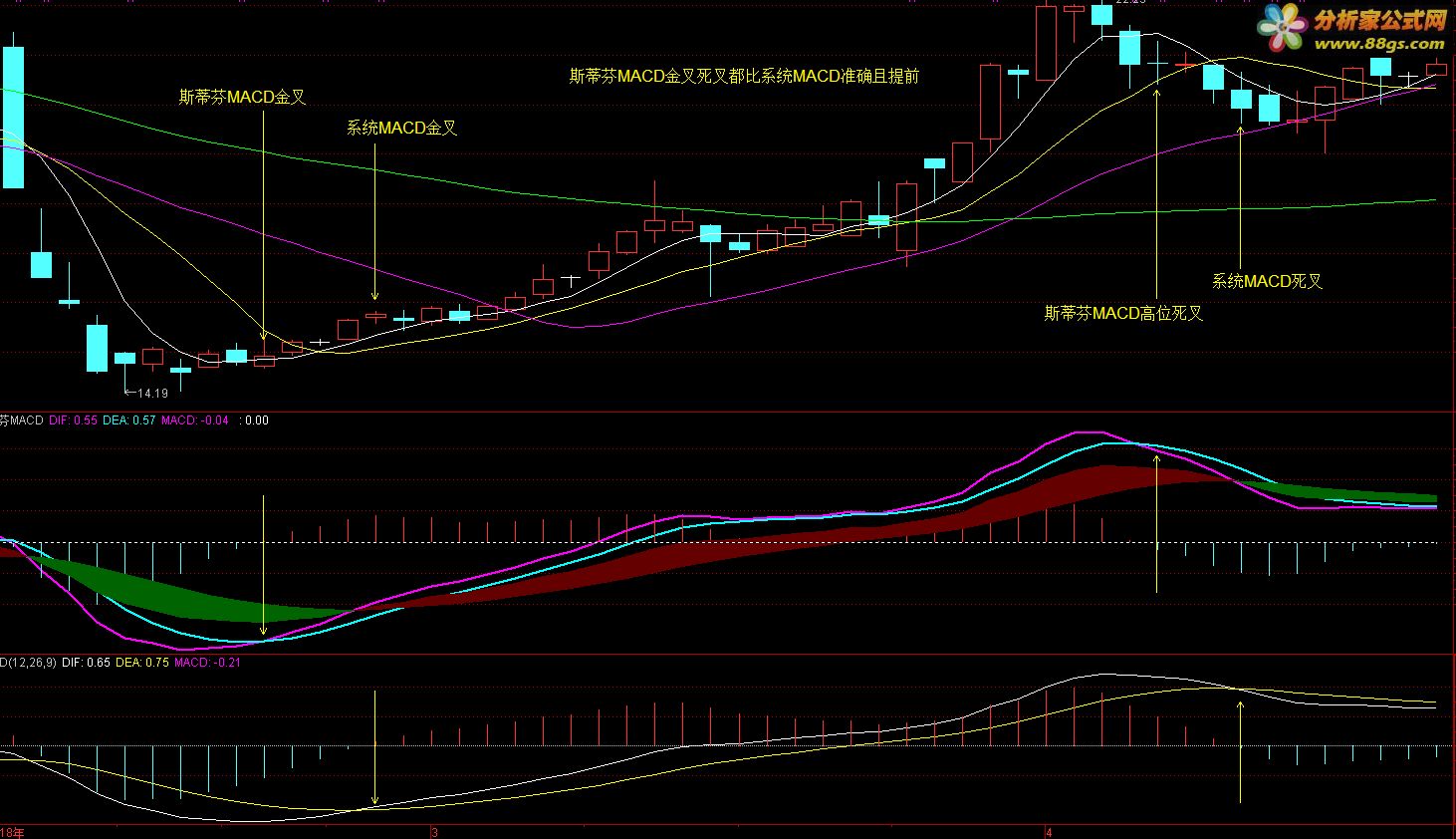Click the 斯蒂芬MACD indicator name in middle panel

coord(21,420)
